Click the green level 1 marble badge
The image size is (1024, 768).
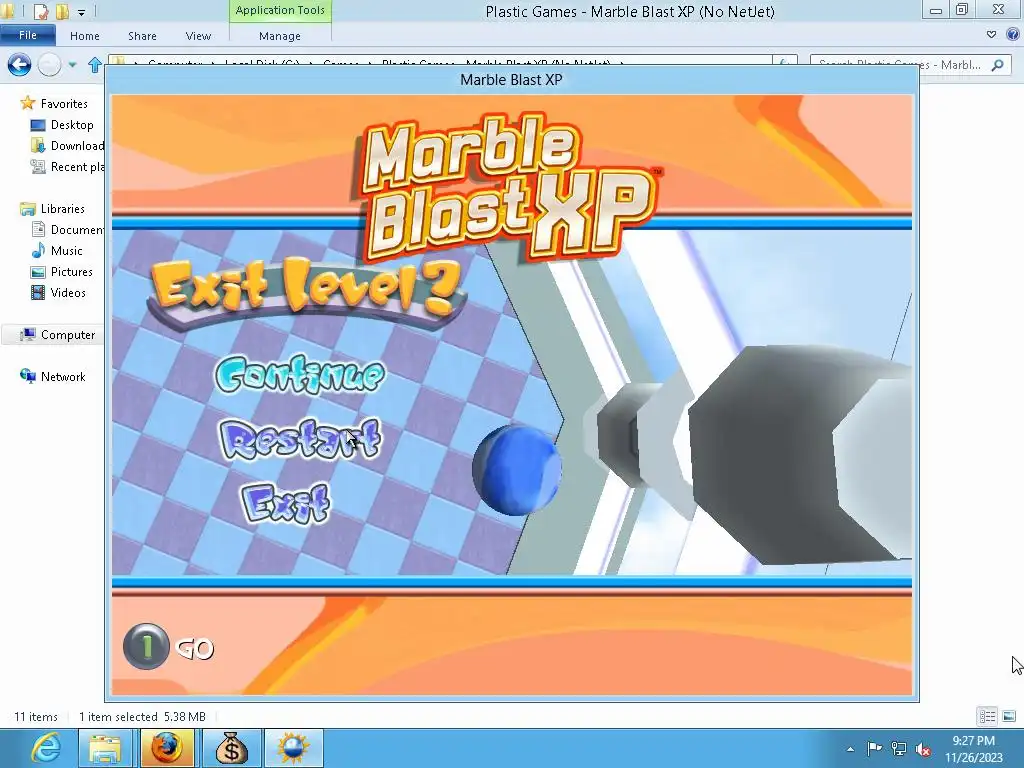click(146, 647)
